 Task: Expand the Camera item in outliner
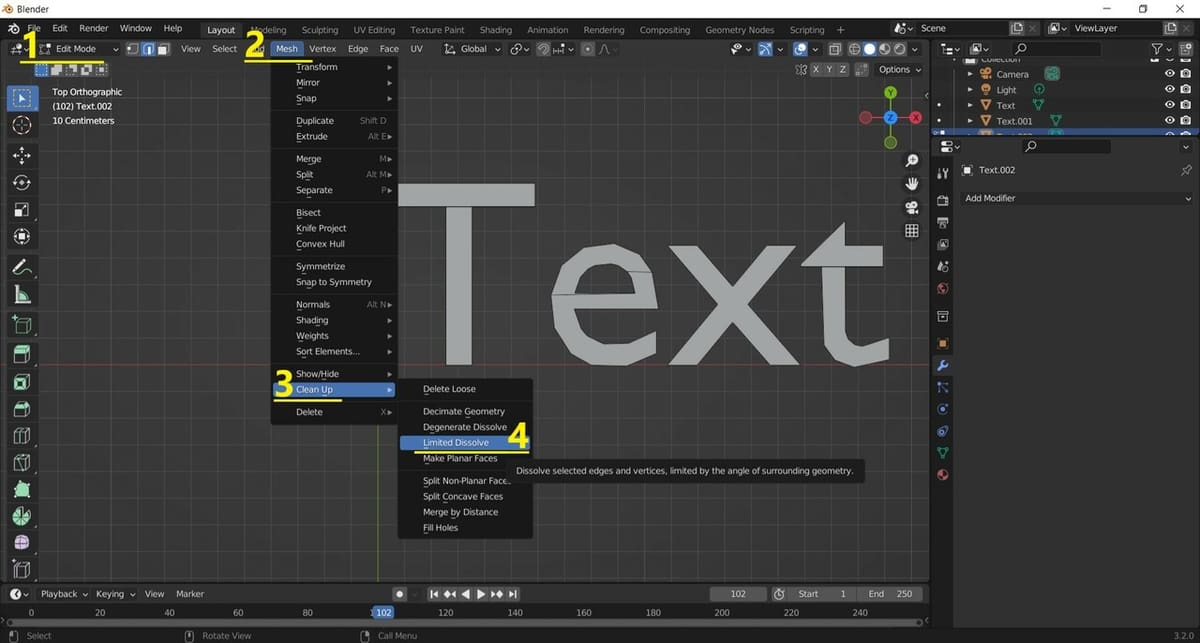point(970,74)
